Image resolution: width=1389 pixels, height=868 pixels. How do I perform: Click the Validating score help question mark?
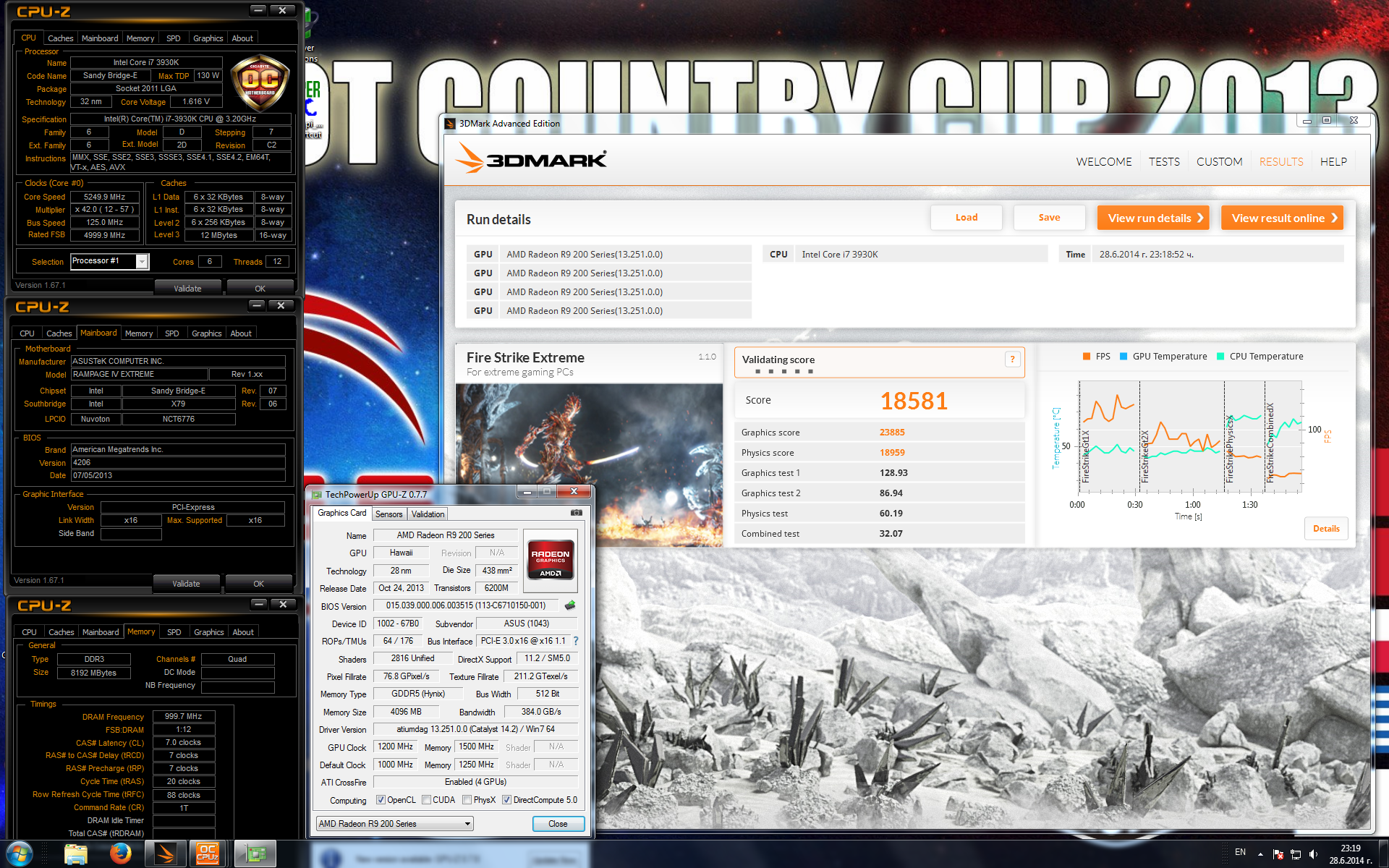[x=1012, y=359]
